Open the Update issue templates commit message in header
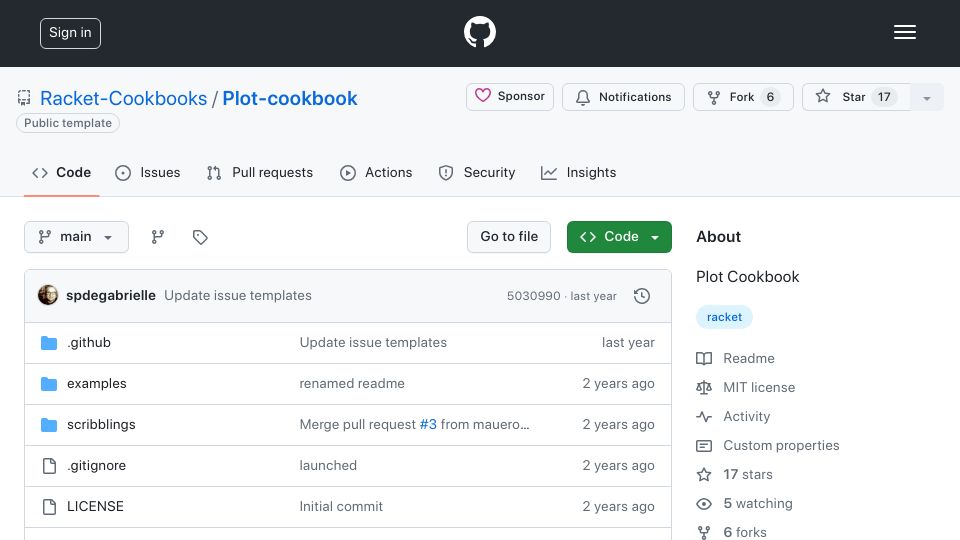960x540 pixels. [238, 295]
